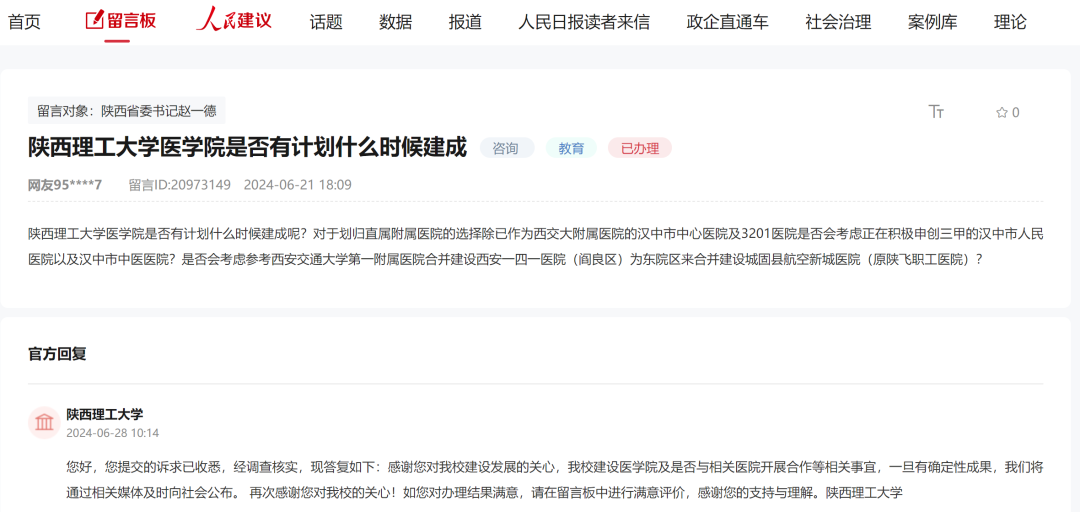This screenshot has height=512, width=1080.
Task: Open the 首页 home page
Action: (x=24, y=22)
